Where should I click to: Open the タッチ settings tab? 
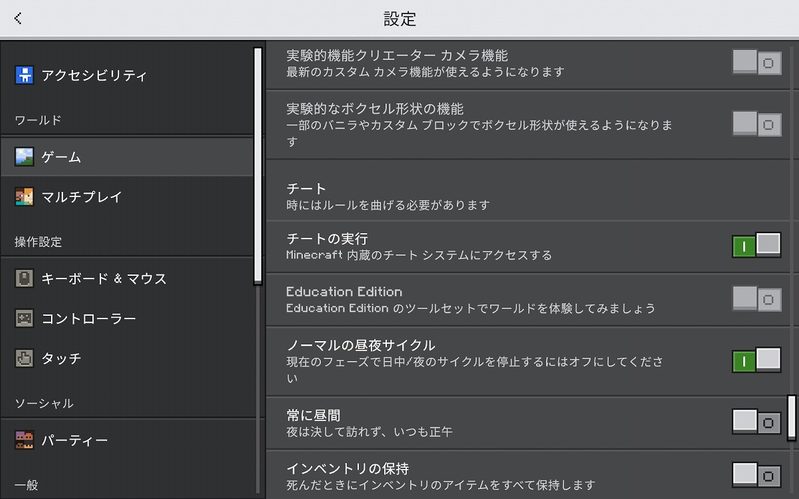tap(127, 358)
